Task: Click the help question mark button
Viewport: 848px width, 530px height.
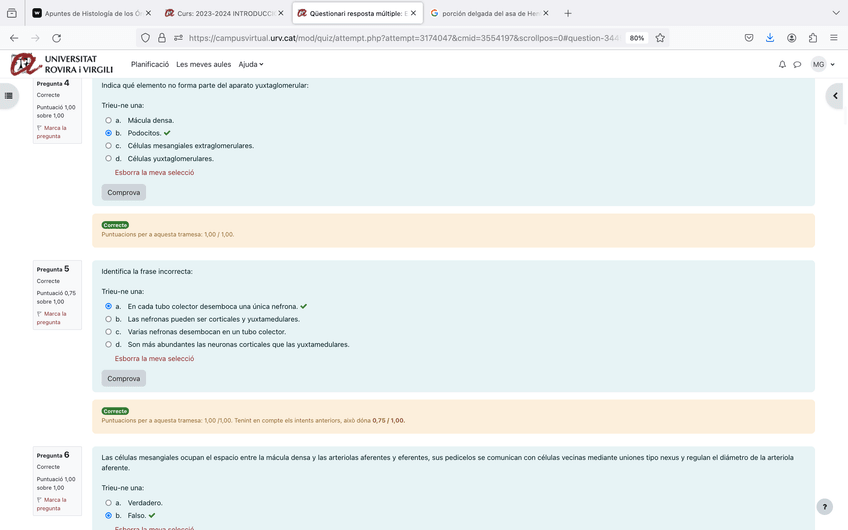Action: click(x=824, y=507)
